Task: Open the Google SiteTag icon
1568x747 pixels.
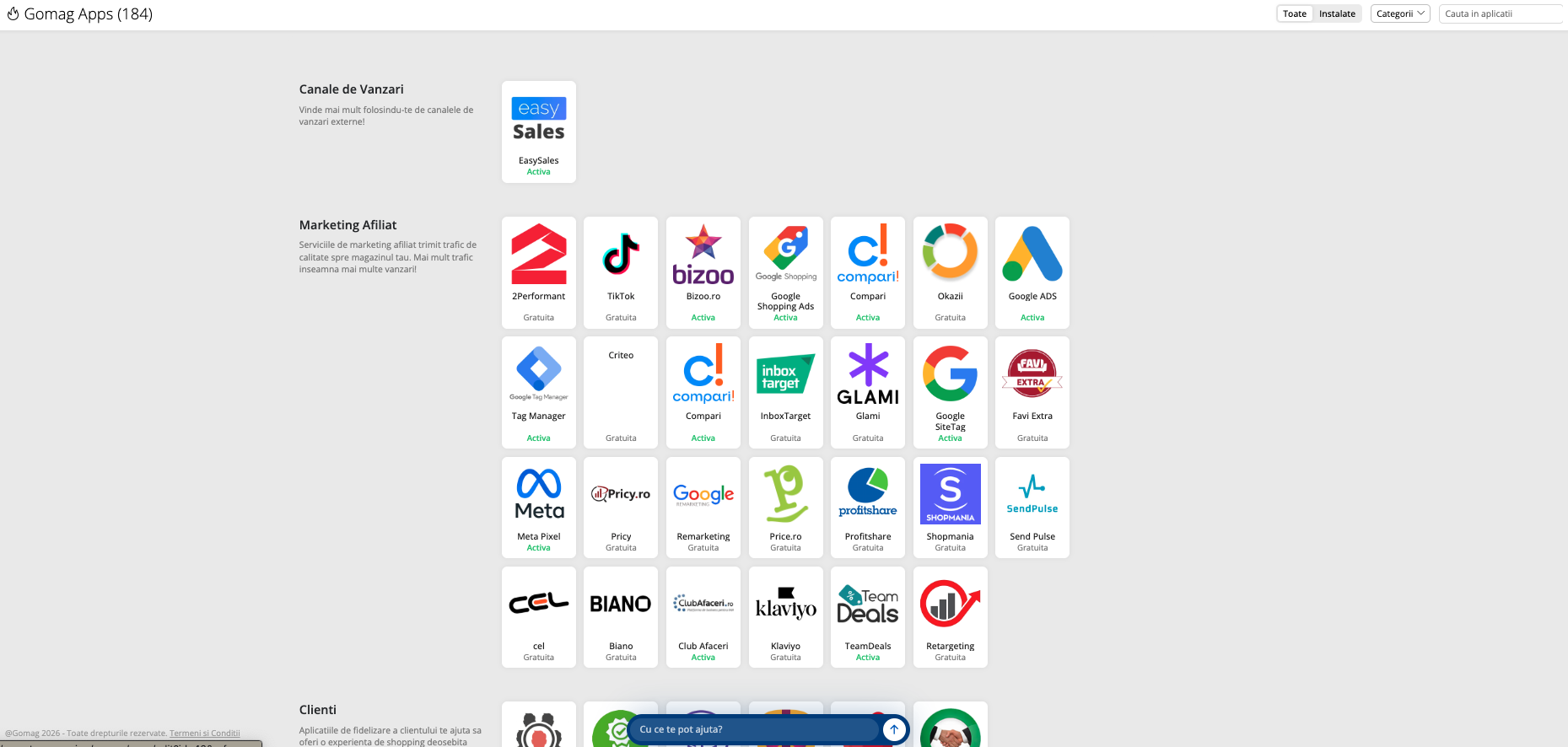Action: pos(950,373)
